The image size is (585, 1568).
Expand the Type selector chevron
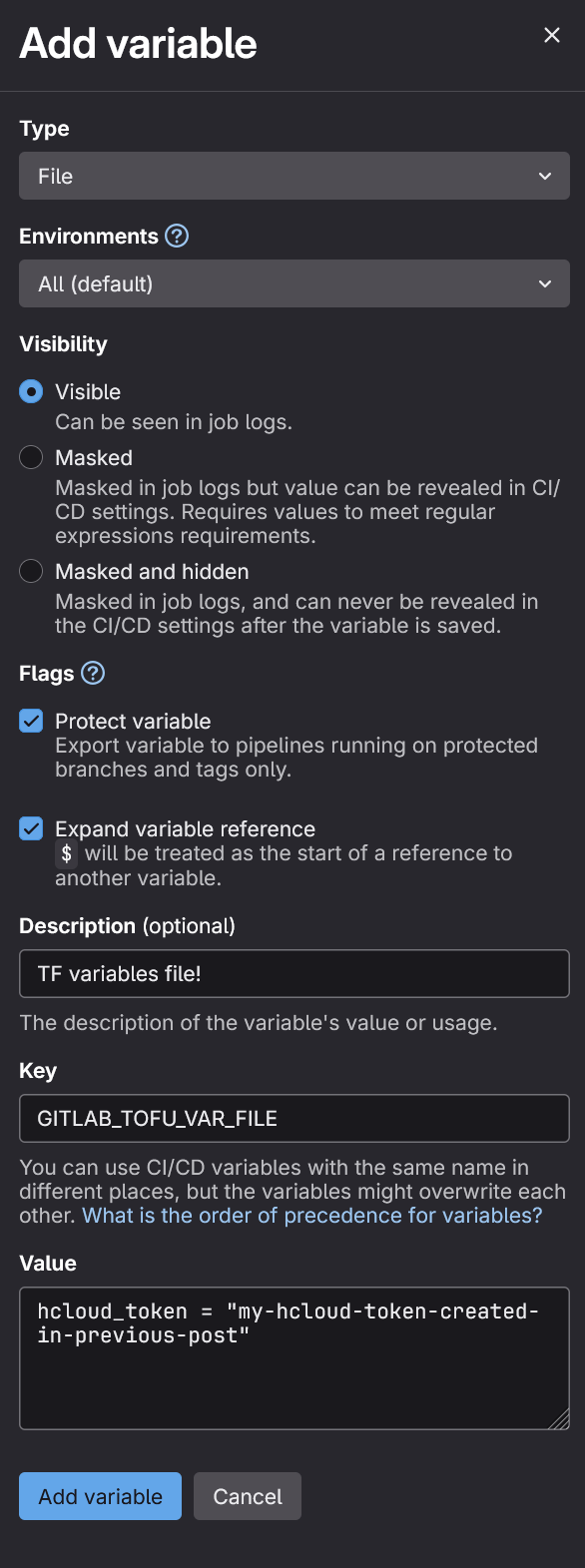[x=545, y=176]
